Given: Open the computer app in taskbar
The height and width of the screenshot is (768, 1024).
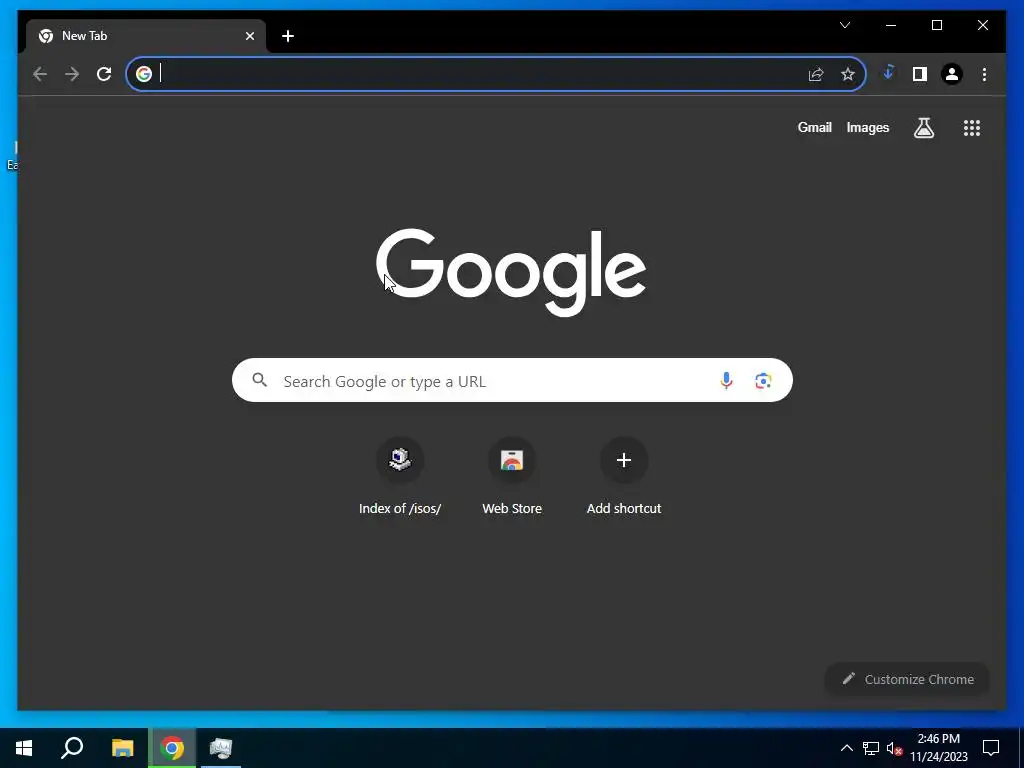Looking at the screenshot, I should [221, 748].
